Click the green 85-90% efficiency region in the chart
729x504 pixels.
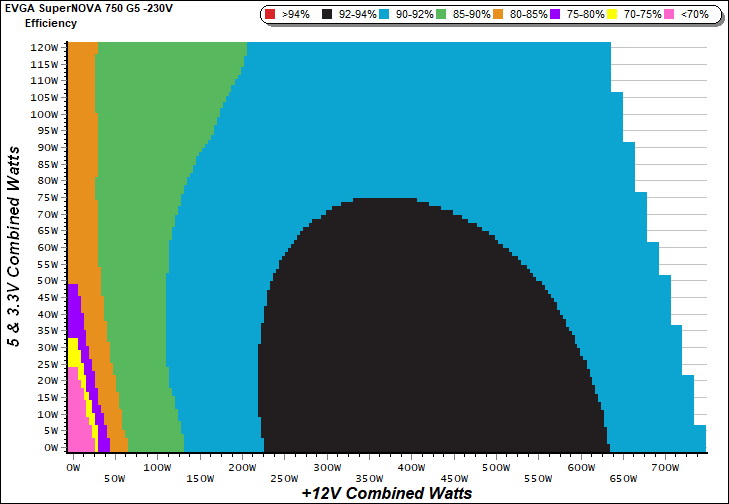pyautogui.click(x=140, y=250)
